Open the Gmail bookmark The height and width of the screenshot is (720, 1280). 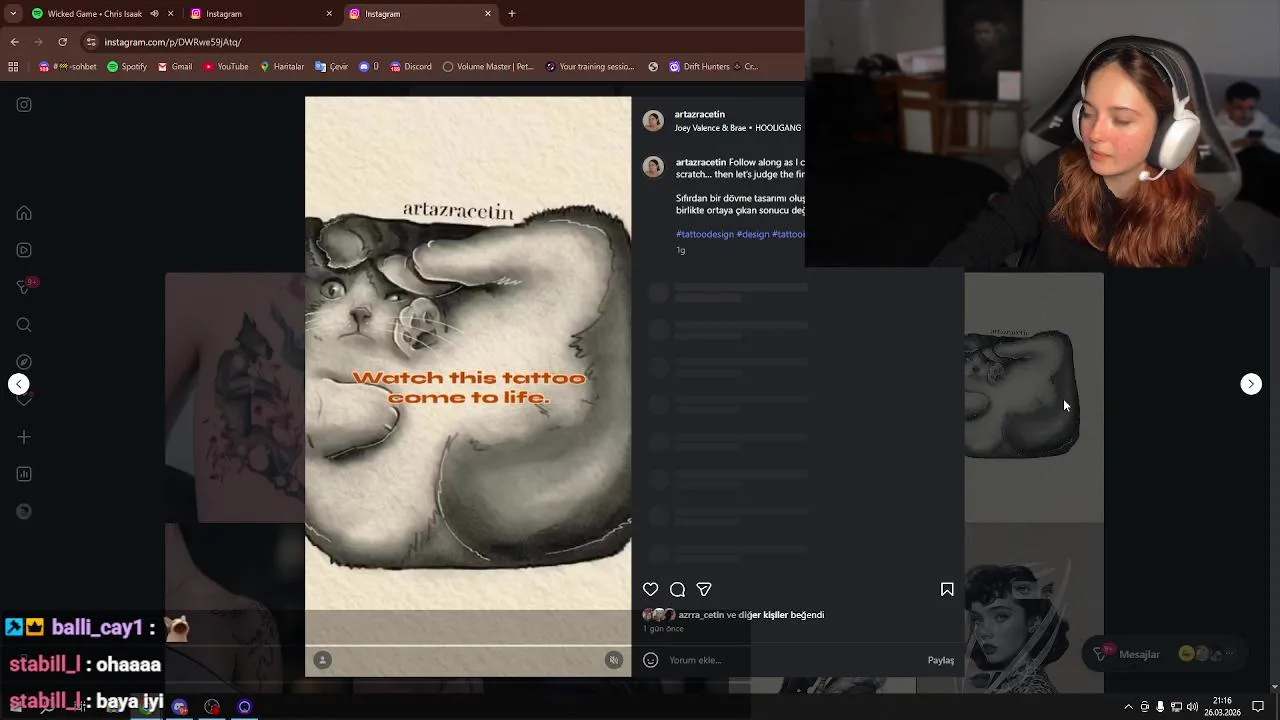point(174,67)
